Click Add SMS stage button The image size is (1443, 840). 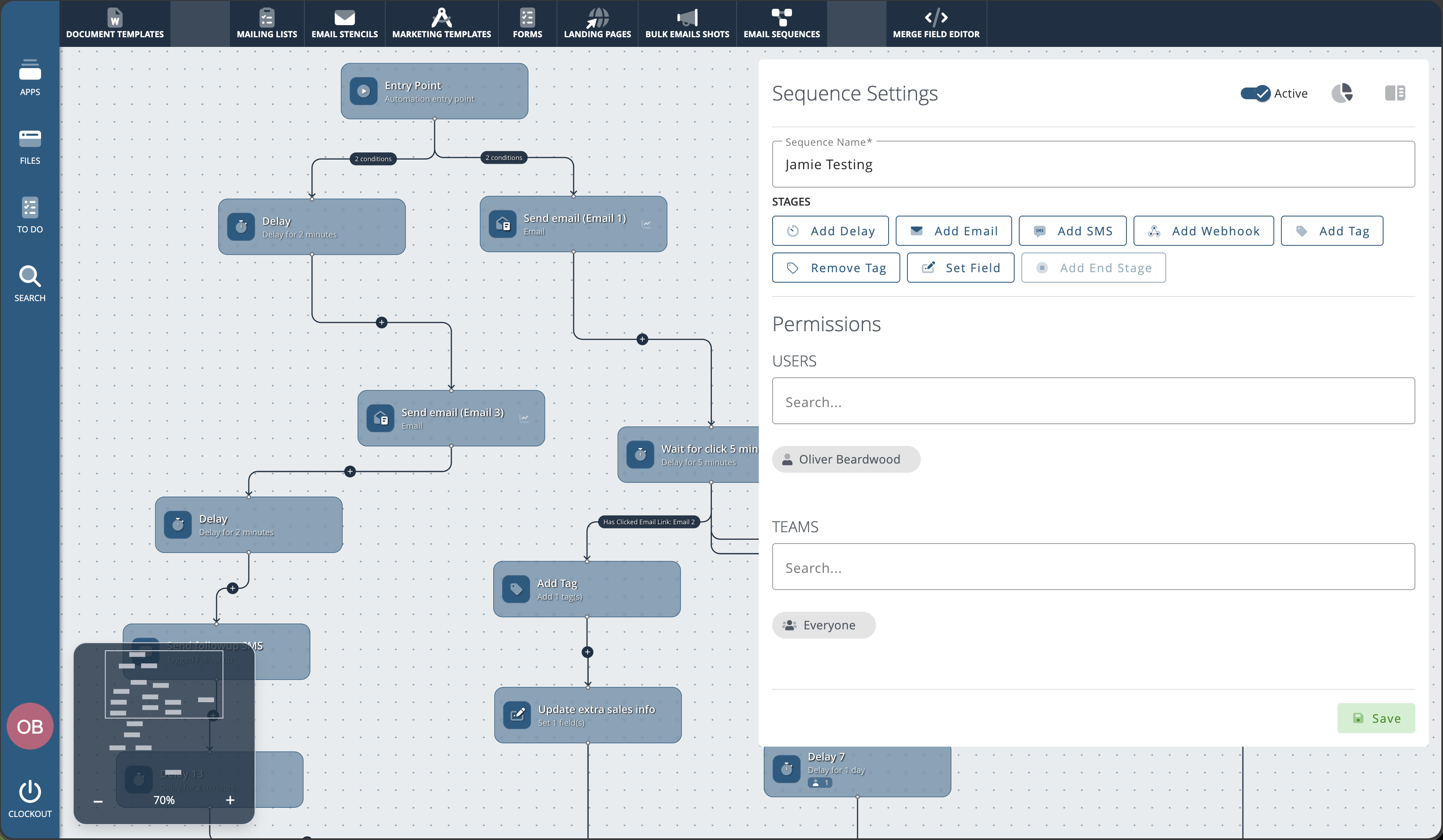click(x=1072, y=231)
